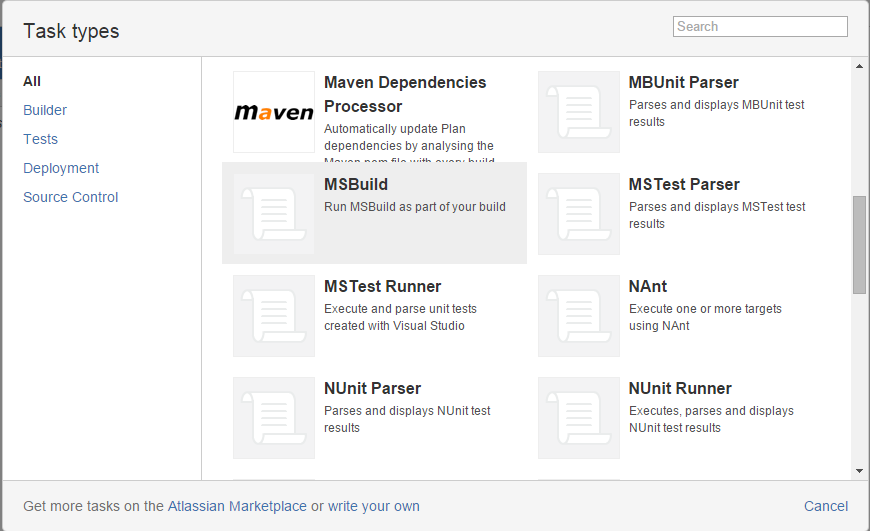
Task: Click 'Run MSBuild as part of your build'
Action: pyautogui.click(x=415, y=207)
